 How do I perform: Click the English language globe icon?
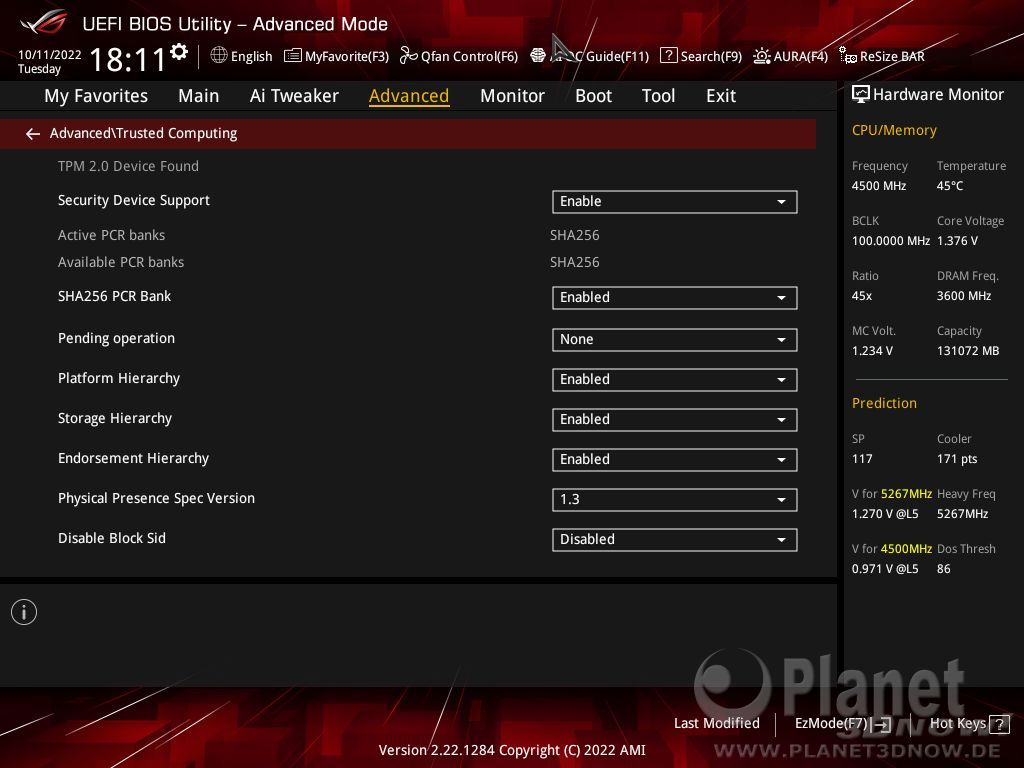(219, 56)
